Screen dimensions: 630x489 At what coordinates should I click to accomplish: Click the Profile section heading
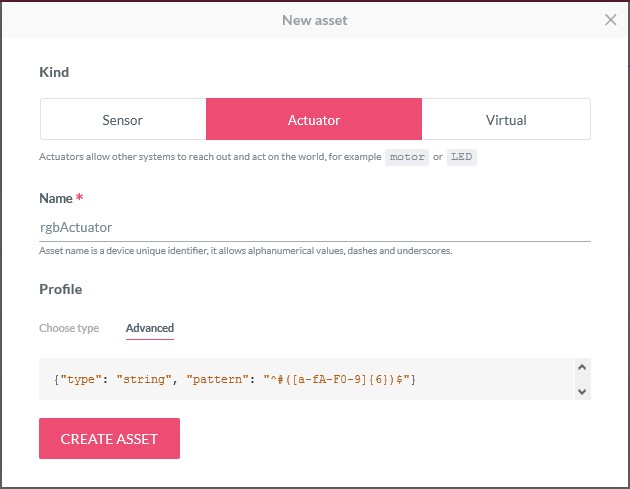[x=60, y=289]
